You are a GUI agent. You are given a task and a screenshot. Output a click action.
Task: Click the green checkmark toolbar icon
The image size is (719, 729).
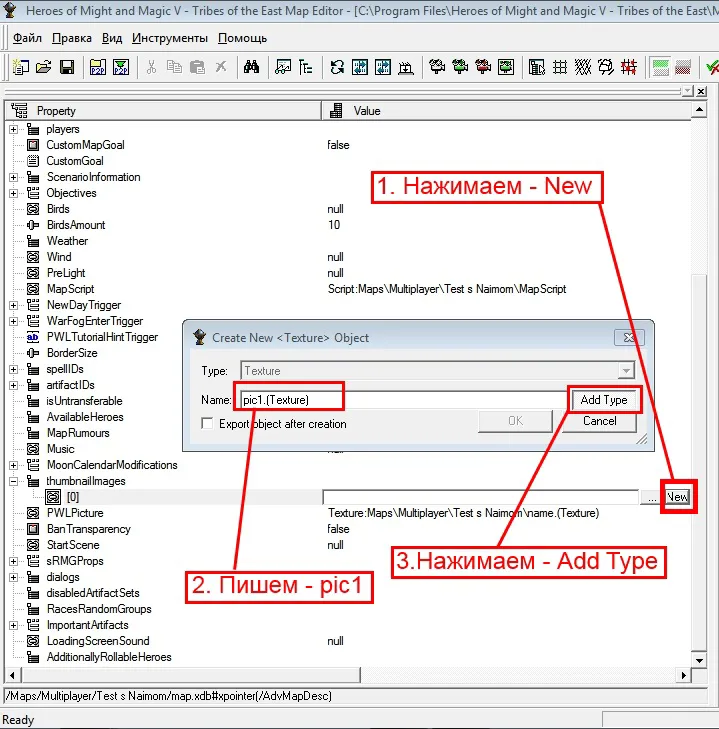click(712, 67)
